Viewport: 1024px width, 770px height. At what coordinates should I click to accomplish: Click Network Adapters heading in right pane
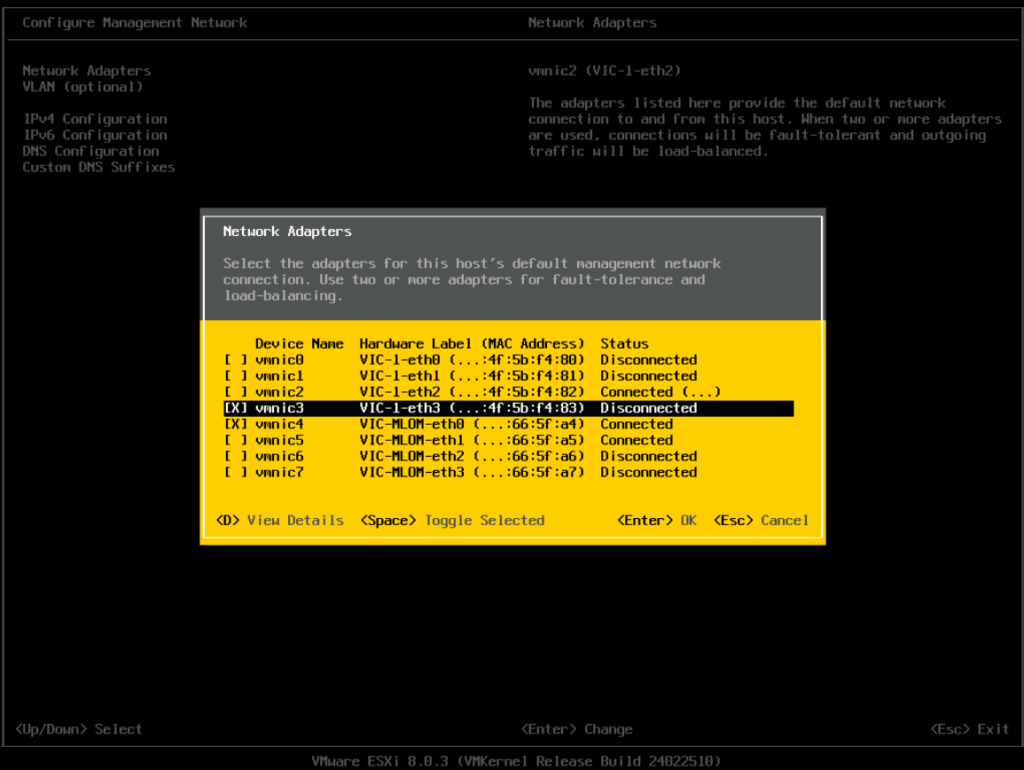pos(592,22)
